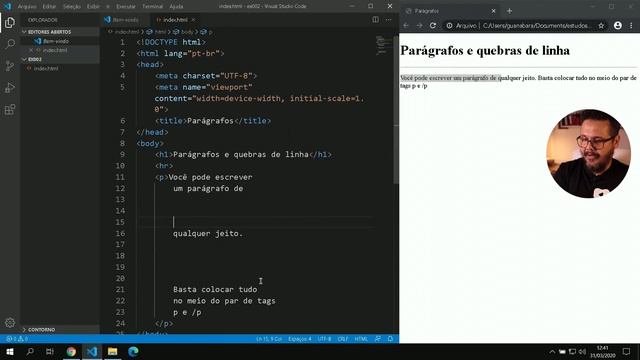The height and width of the screenshot is (360, 640).
Task: Open the Editar menu
Action: pyautogui.click(x=49, y=7)
